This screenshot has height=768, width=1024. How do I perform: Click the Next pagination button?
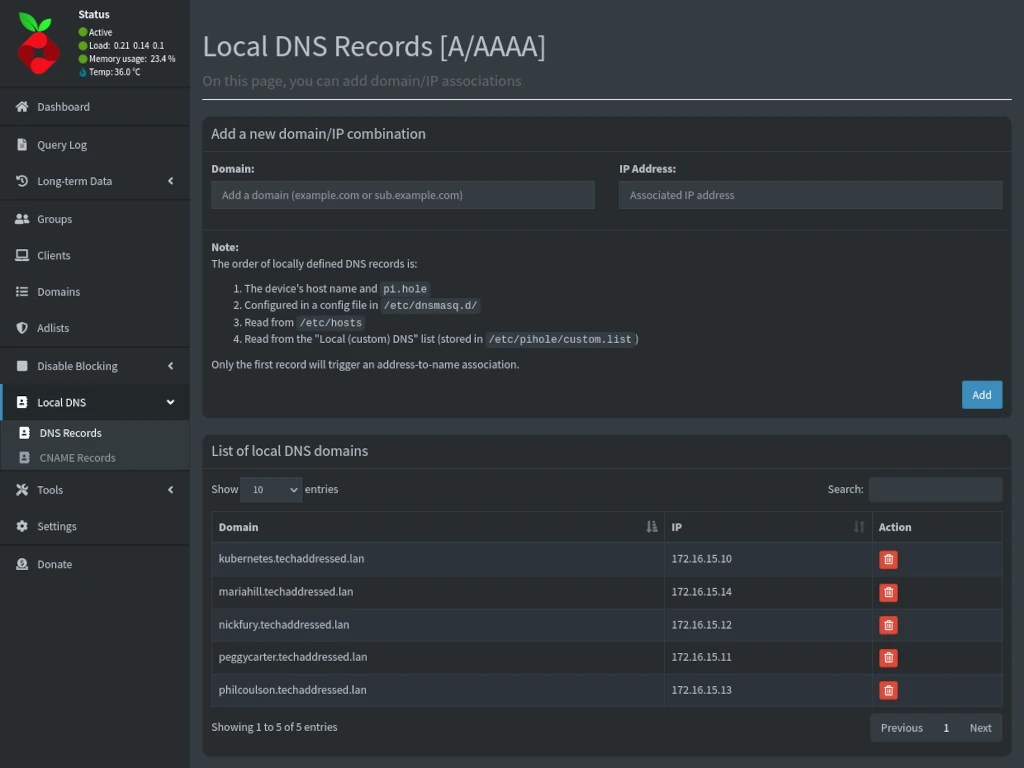(980, 727)
